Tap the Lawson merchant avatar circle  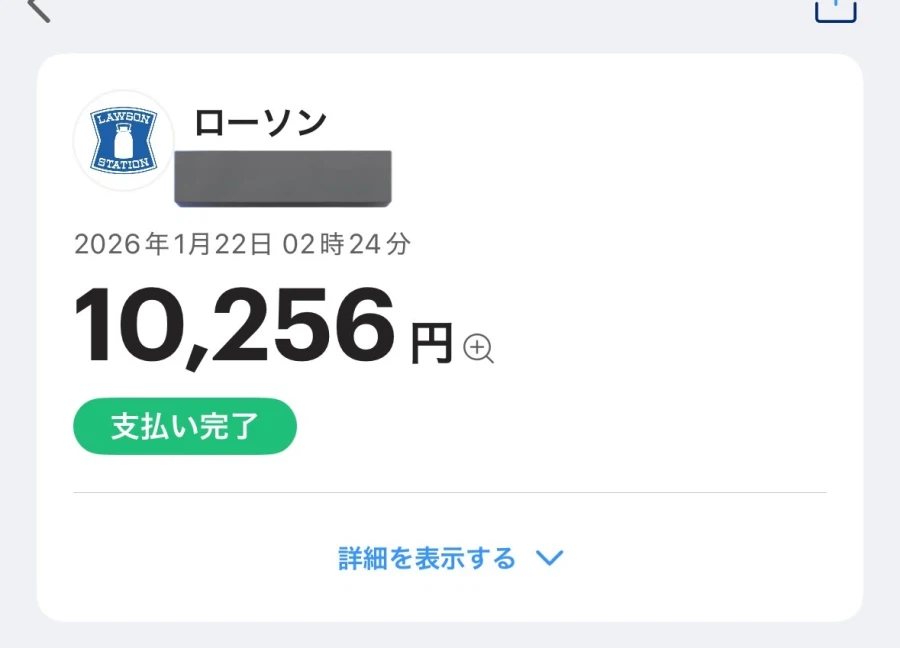pyautogui.click(x=122, y=142)
